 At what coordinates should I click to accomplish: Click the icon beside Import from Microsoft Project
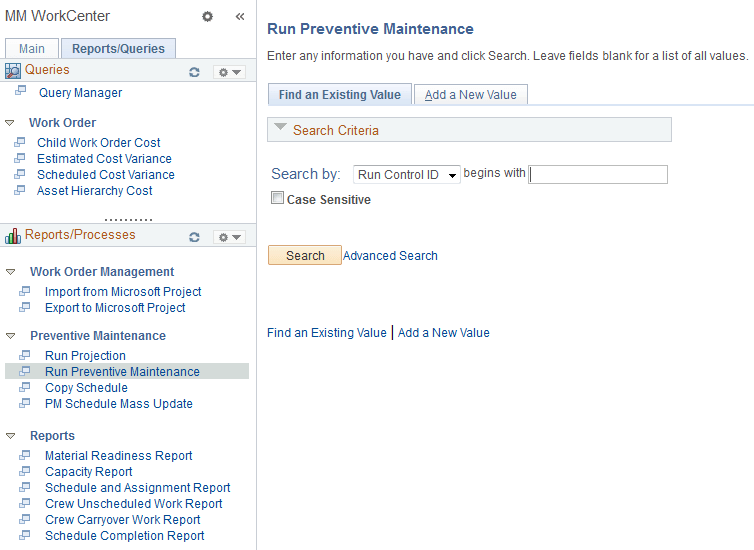25,291
